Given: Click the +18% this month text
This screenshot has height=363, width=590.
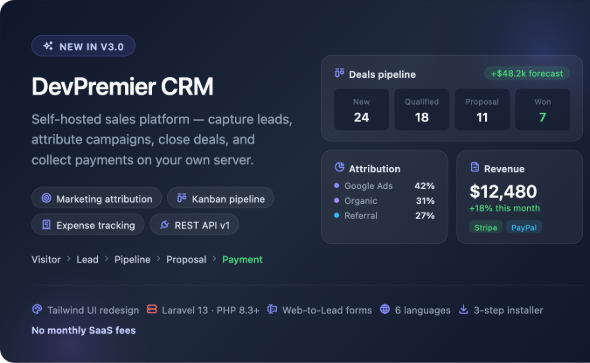Looking at the screenshot, I should click(505, 208).
